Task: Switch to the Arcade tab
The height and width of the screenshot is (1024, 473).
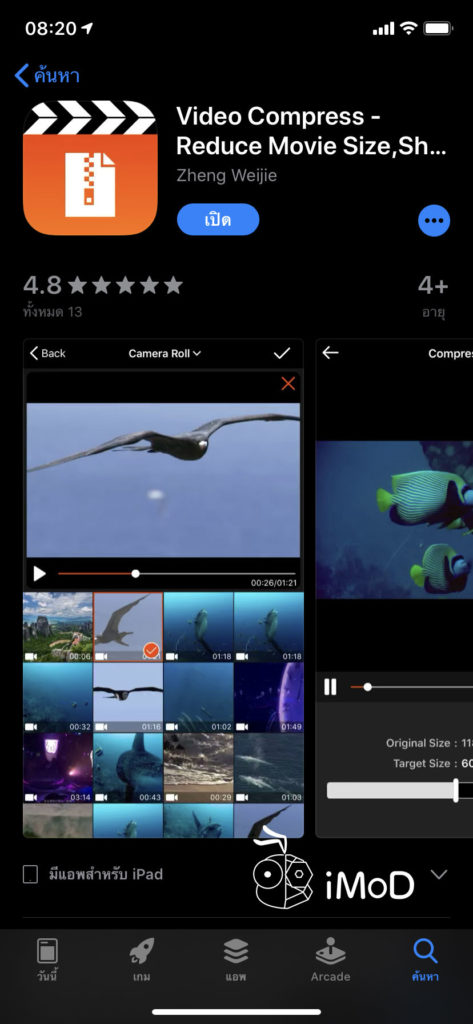Action: coord(330,960)
